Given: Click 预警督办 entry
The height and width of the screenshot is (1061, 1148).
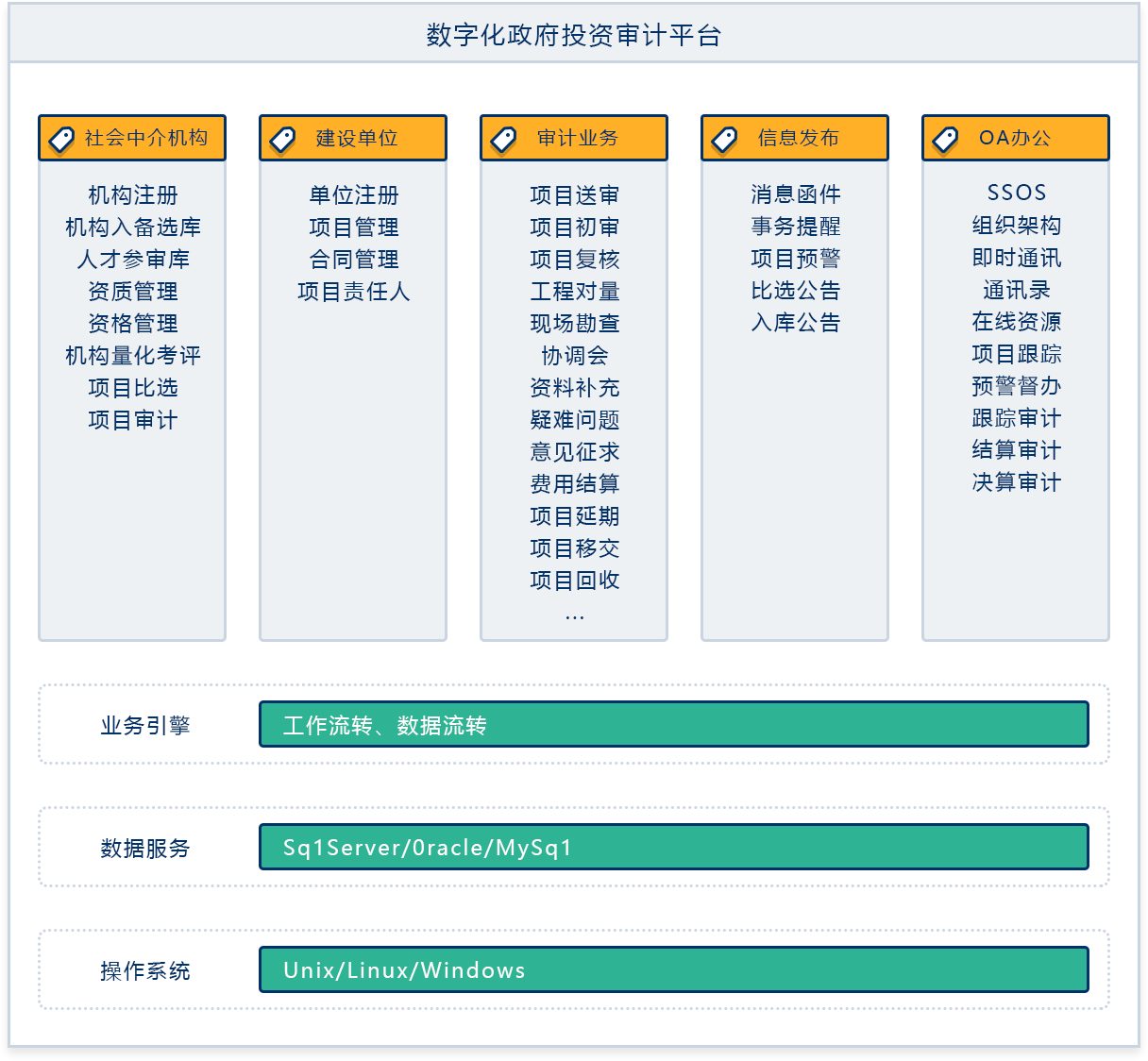Looking at the screenshot, I should [1017, 386].
